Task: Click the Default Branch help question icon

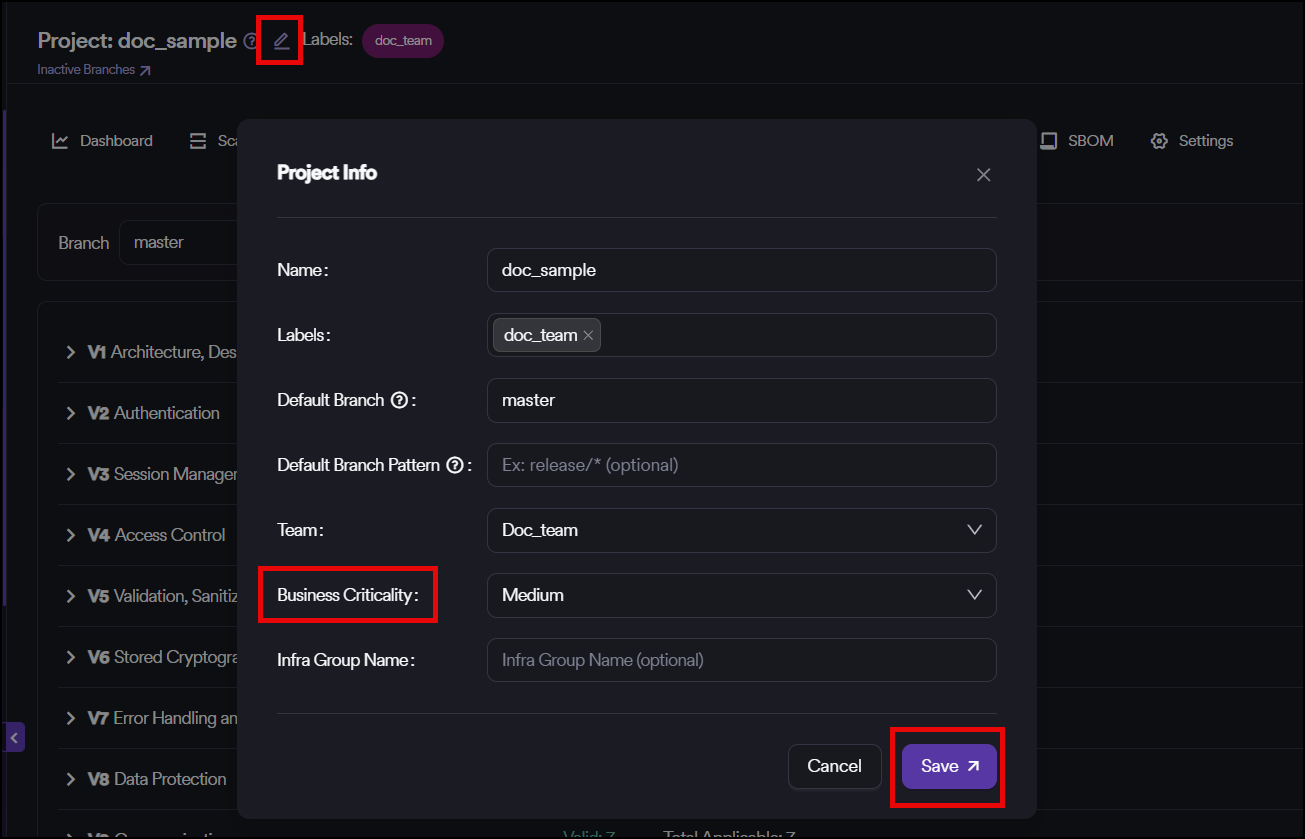Action: coord(399,400)
